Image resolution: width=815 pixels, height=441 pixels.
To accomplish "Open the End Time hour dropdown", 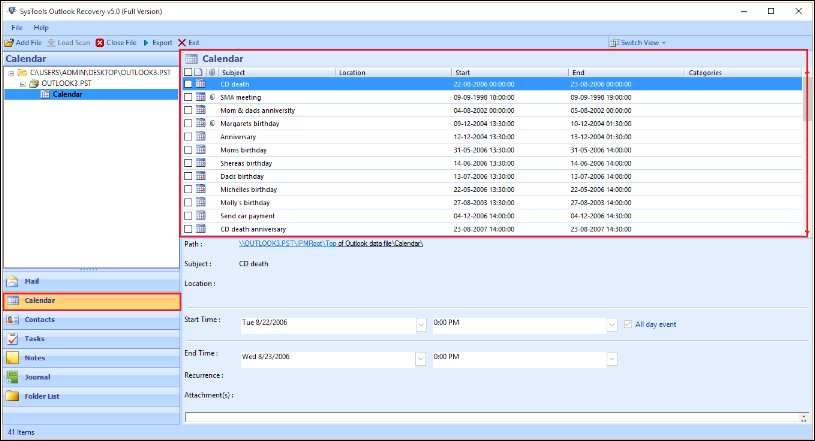I will (x=612, y=359).
